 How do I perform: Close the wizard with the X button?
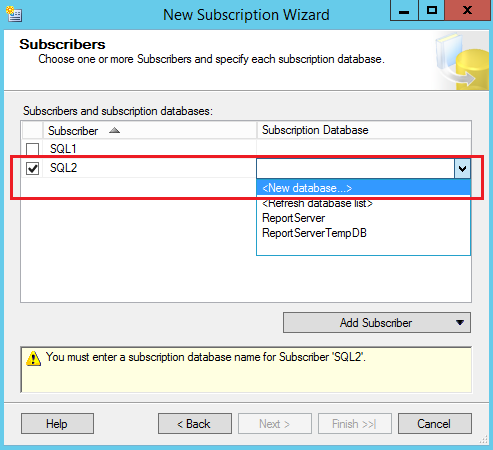tap(468, 10)
